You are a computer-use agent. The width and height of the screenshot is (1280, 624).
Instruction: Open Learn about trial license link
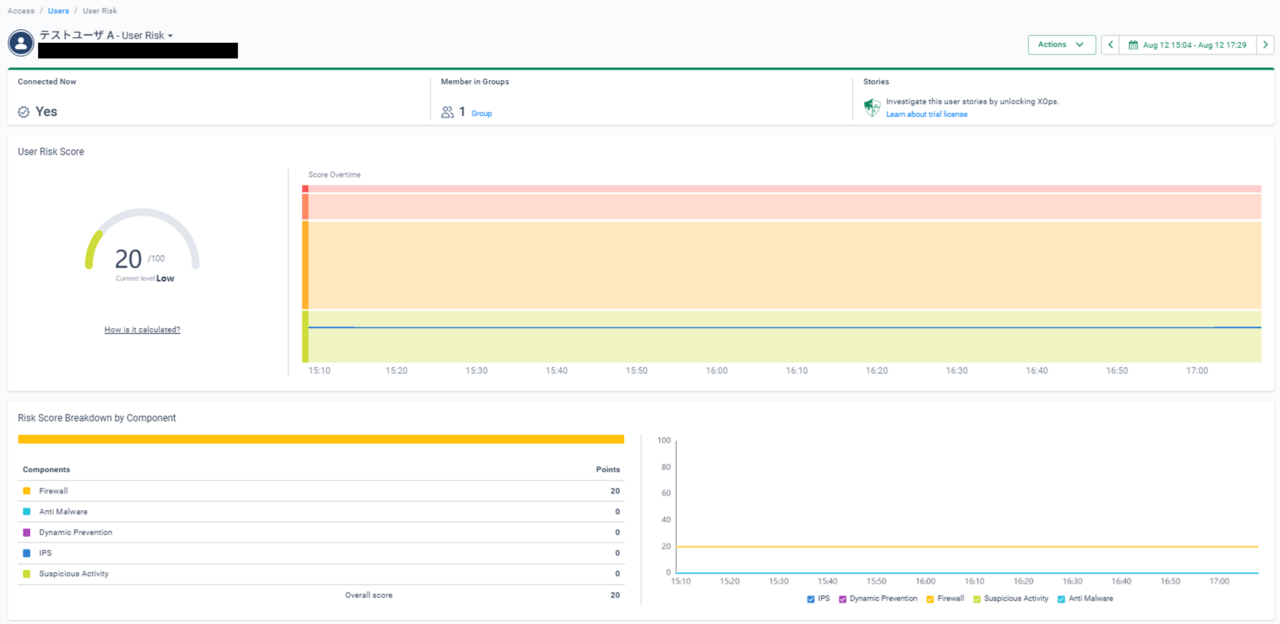tap(926, 114)
